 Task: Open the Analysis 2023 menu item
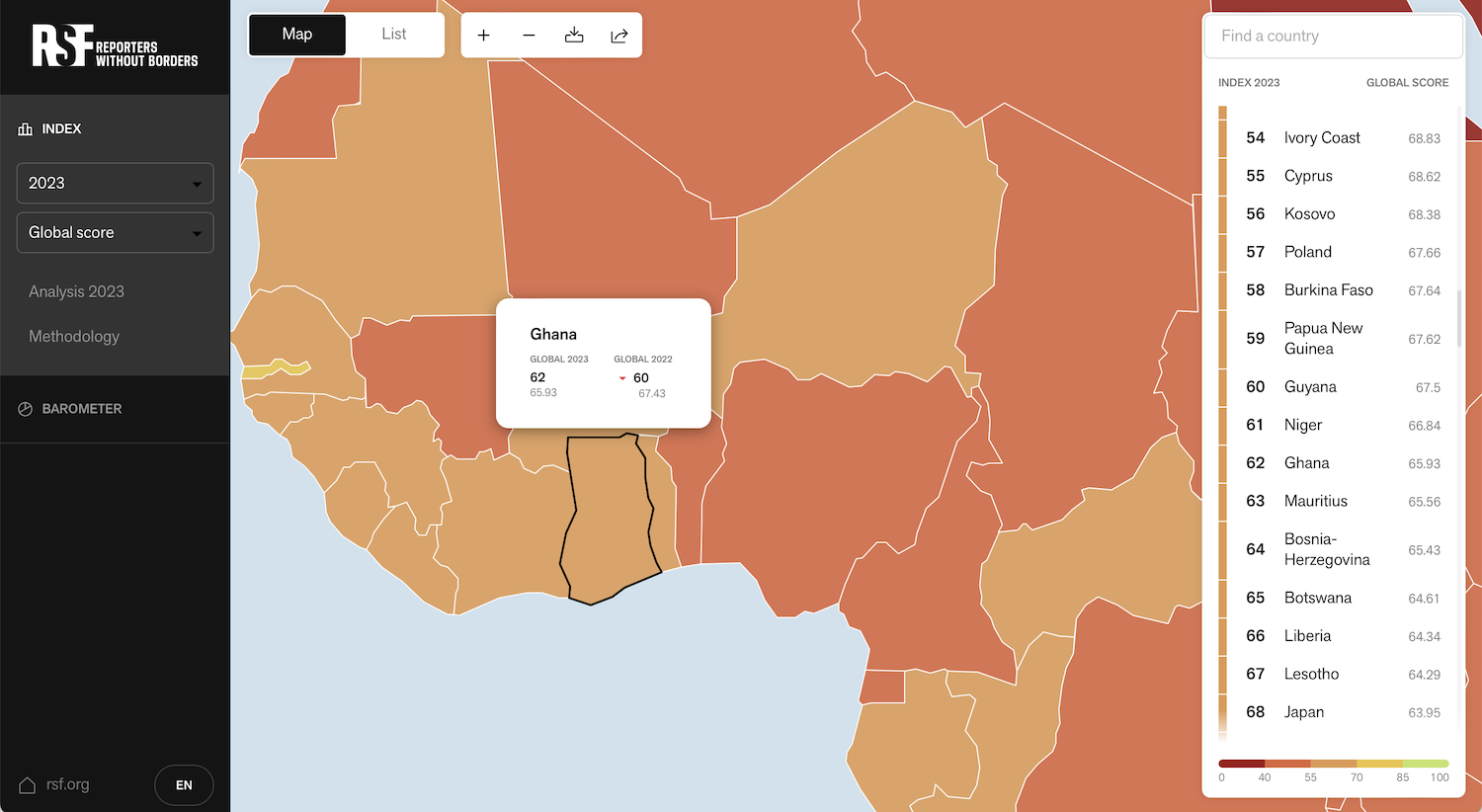click(77, 291)
